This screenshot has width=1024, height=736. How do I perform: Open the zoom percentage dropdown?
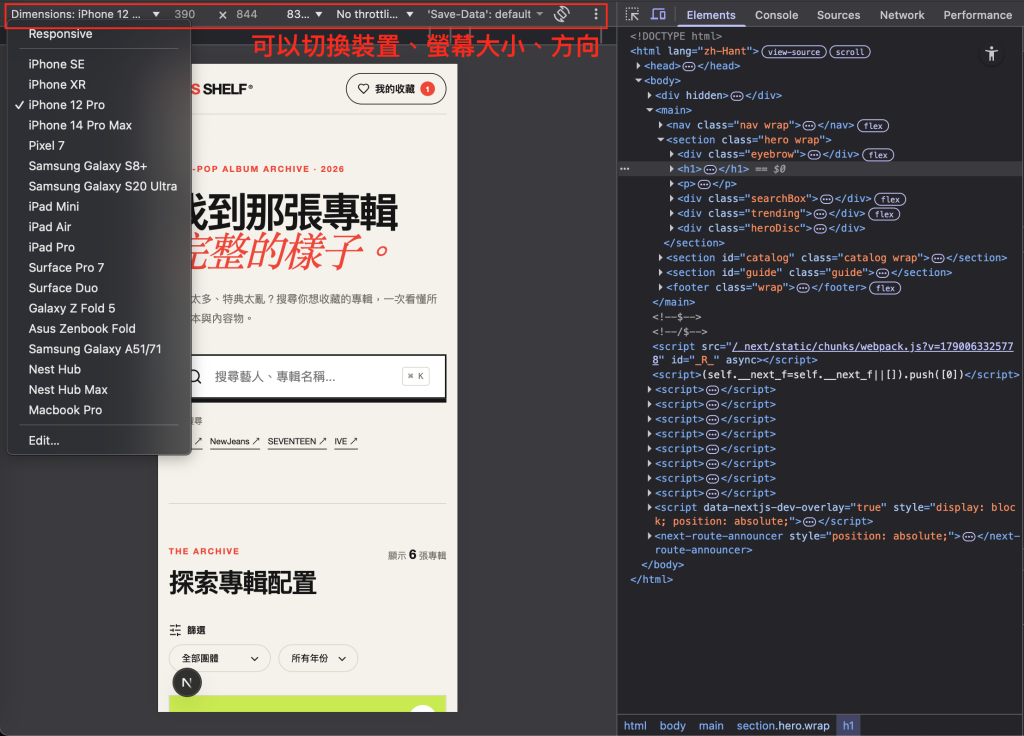[304, 14]
